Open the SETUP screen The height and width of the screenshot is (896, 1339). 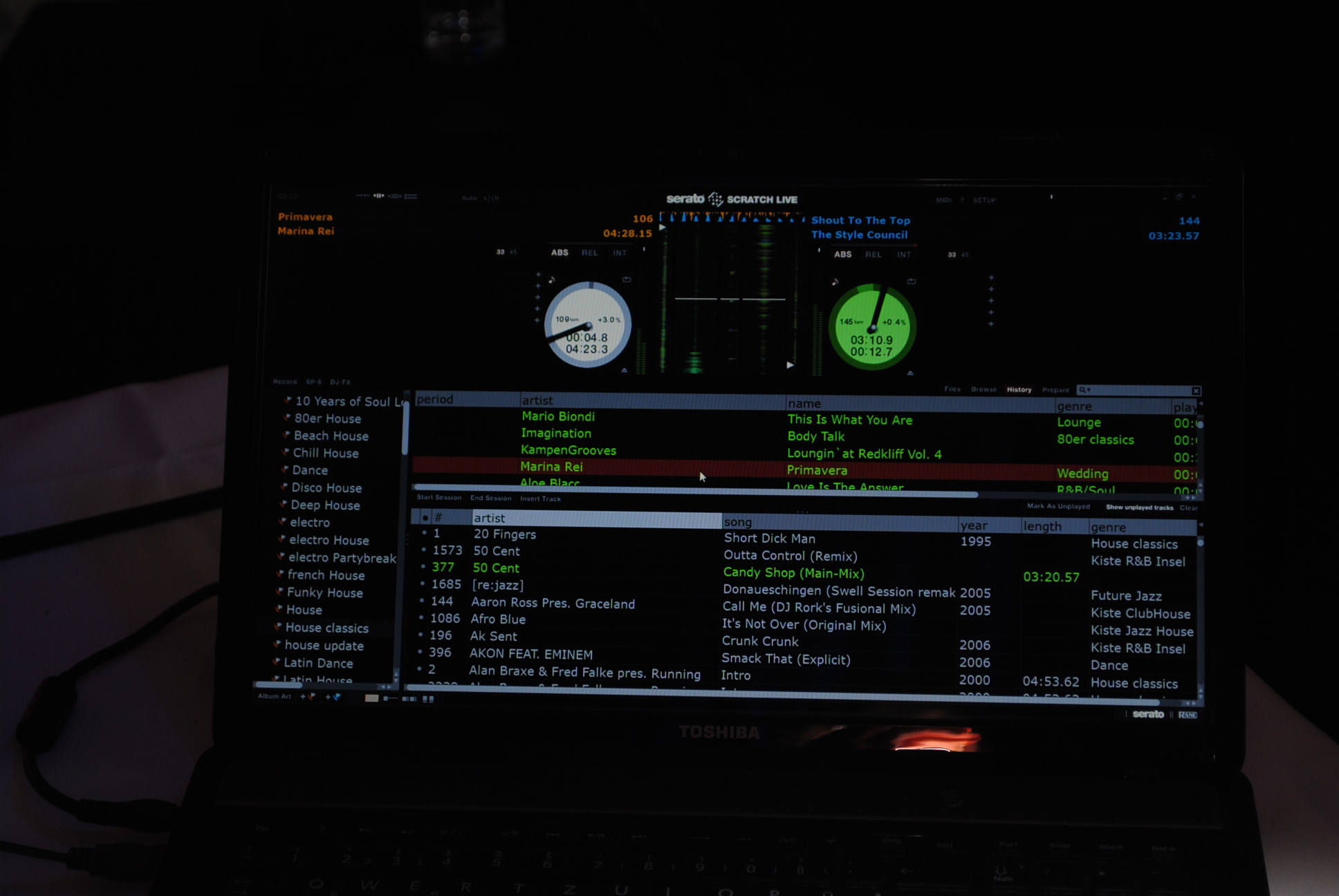click(x=984, y=200)
